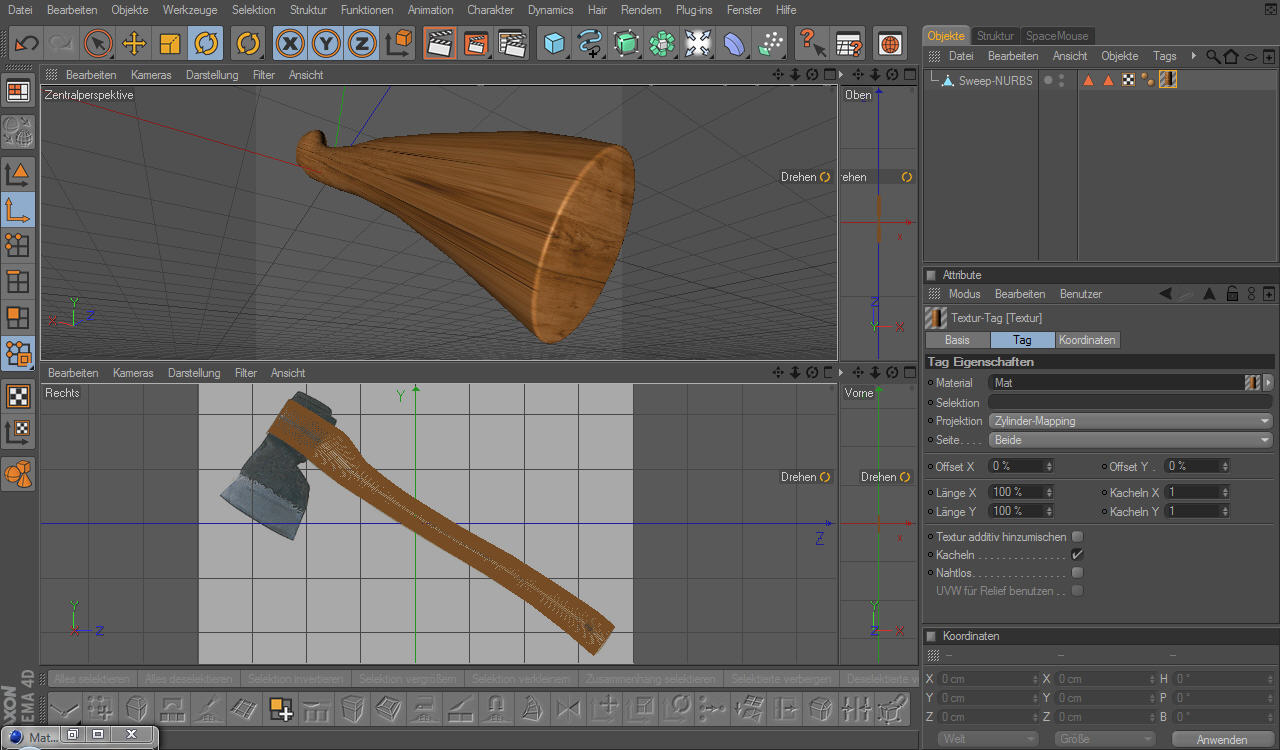1280x750 pixels.
Task: Select the Scale tool icon
Action: [170, 44]
